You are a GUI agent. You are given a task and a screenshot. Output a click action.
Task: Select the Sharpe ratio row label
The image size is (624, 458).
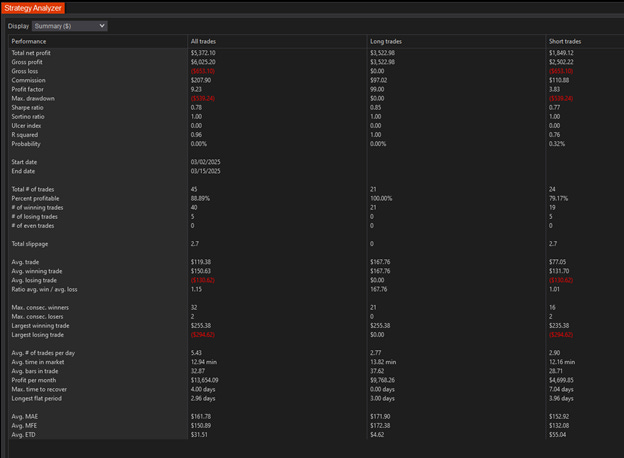click(27, 108)
